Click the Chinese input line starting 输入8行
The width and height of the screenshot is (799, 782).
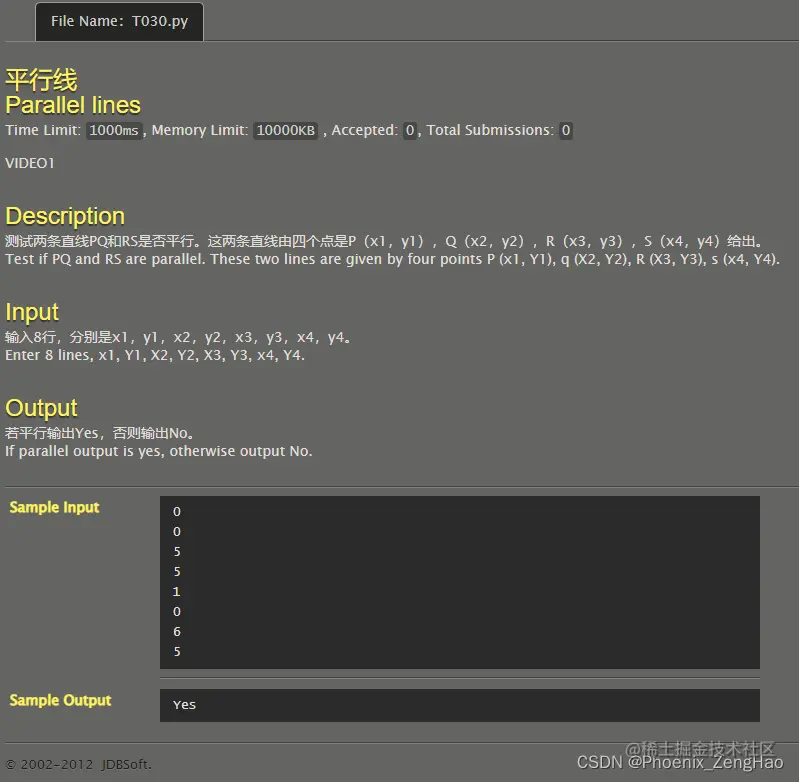pyautogui.click(x=178, y=337)
